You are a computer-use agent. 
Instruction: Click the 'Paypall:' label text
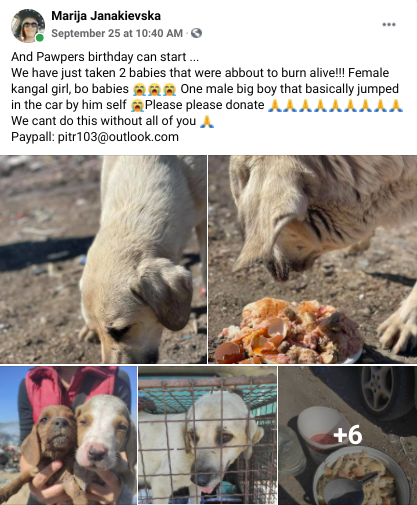(x=33, y=137)
